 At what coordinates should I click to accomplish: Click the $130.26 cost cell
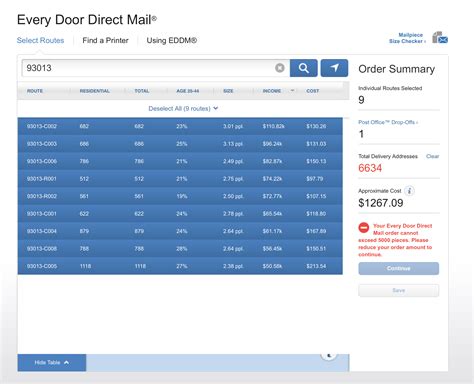click(x=316, y=126)
